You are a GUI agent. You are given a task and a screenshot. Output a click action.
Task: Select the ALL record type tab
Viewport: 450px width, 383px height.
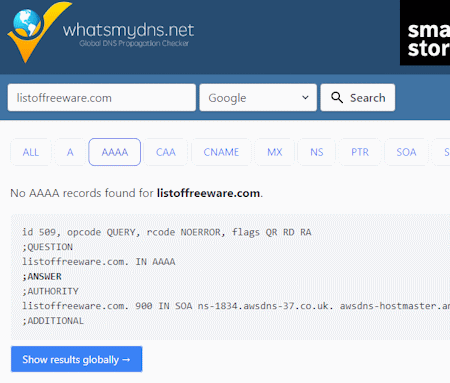click(x=31, y=152)
